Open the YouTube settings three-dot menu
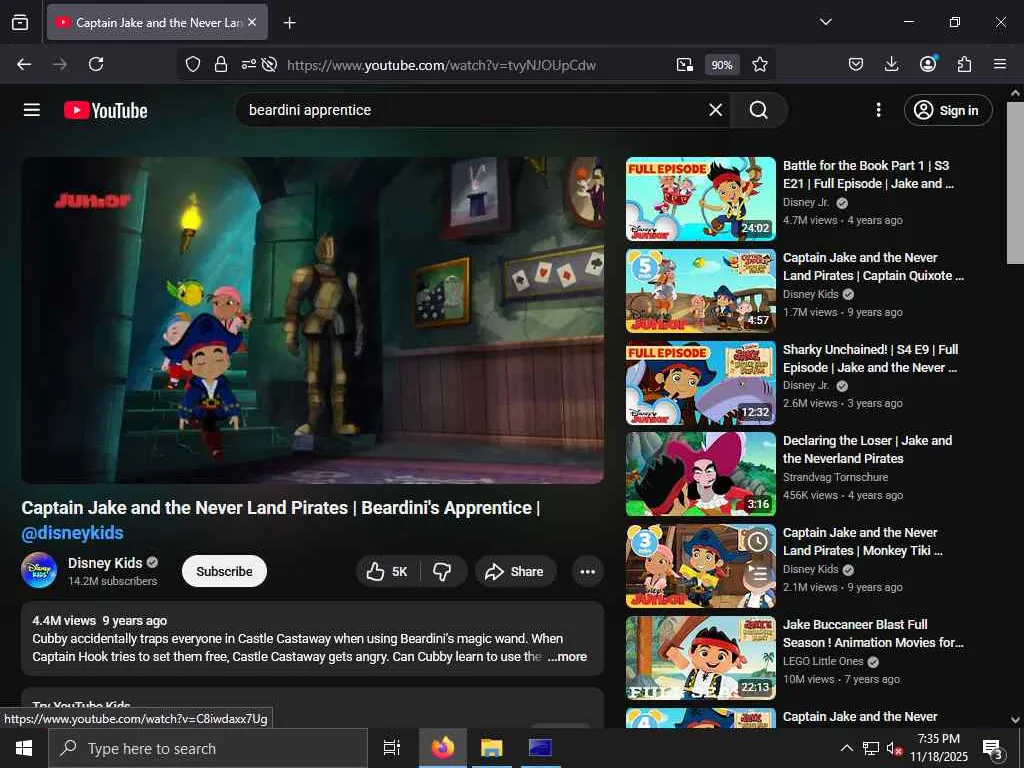1024x768 pixels. (x=878, y=110)
